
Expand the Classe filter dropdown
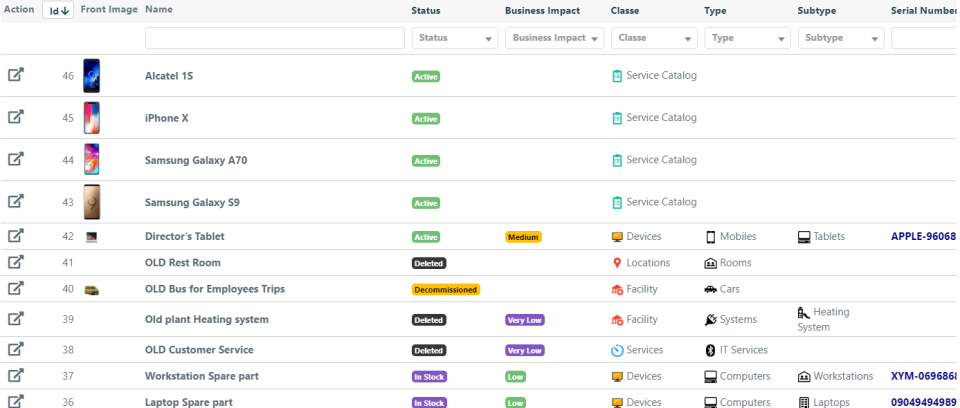[x=654, y=38]
